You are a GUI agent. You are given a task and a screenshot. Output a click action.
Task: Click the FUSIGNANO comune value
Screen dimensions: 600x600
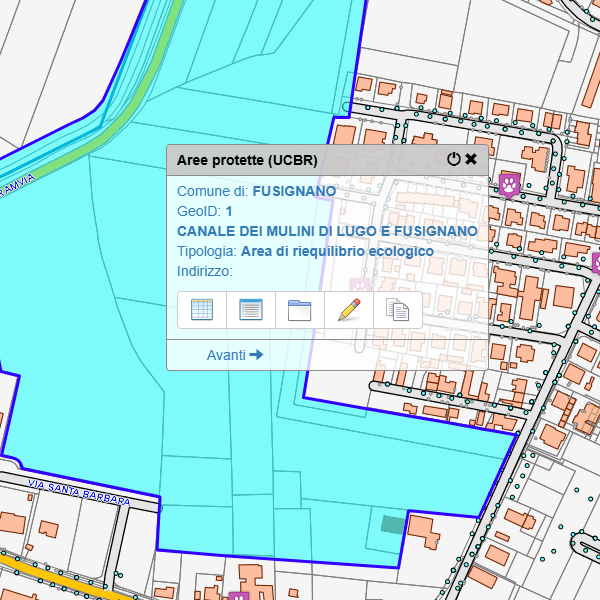click(294, 191)
